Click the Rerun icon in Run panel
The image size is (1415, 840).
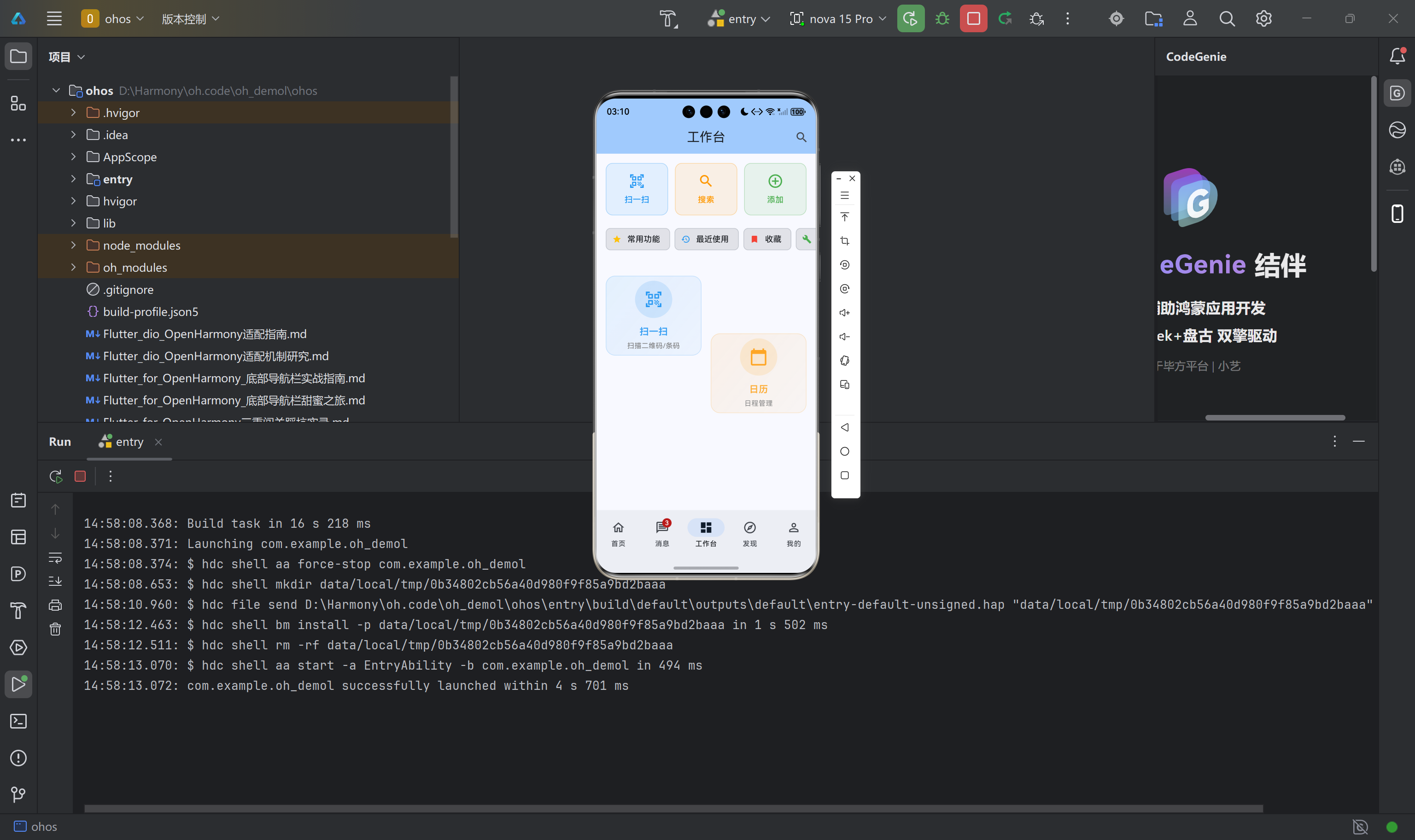coord(55,477)
